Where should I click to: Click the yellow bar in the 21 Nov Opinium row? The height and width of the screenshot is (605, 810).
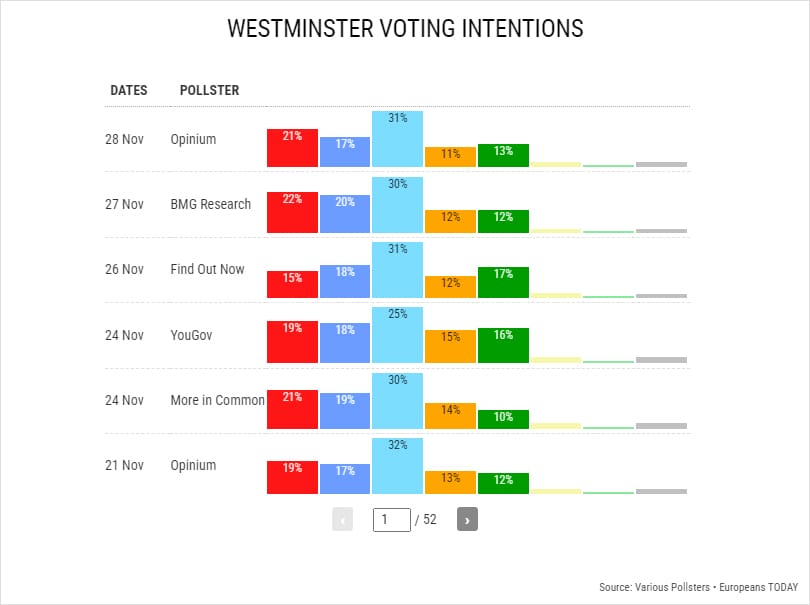pyautogui.click(x=557, y=491)
